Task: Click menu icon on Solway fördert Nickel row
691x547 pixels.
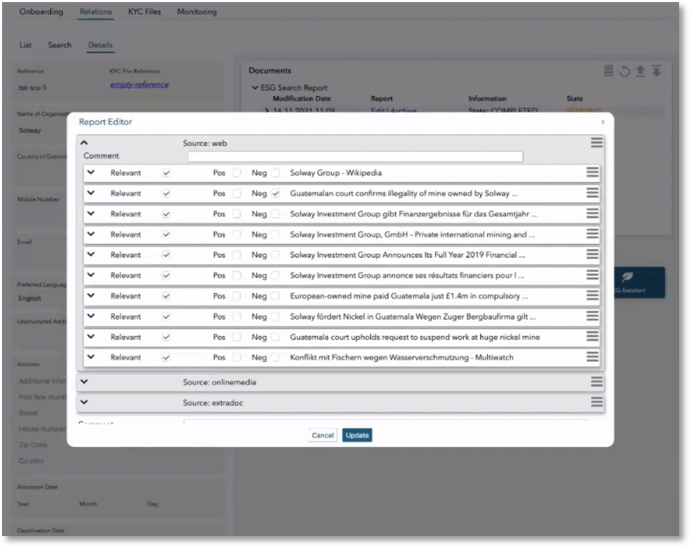Action: pyautogui.click(x=592, y=316)
